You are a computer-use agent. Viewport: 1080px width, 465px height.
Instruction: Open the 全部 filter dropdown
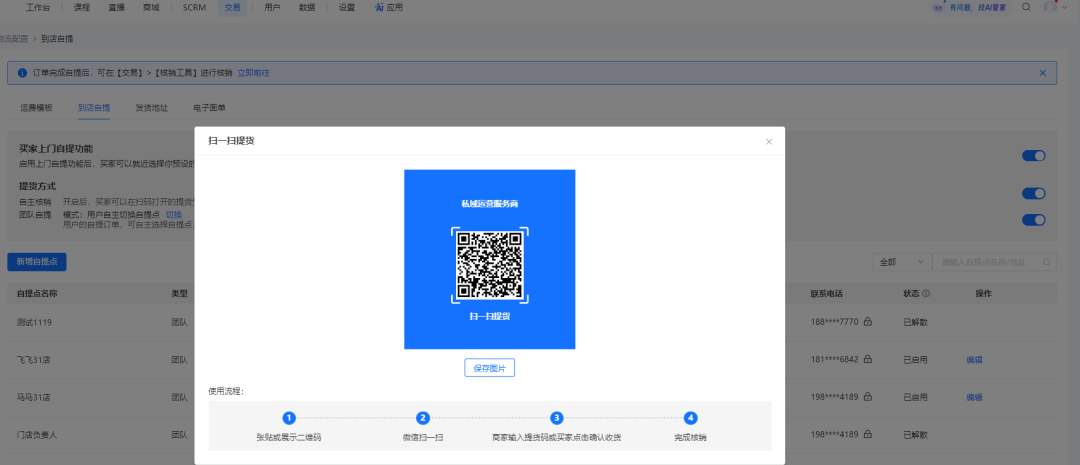(902, 262)
